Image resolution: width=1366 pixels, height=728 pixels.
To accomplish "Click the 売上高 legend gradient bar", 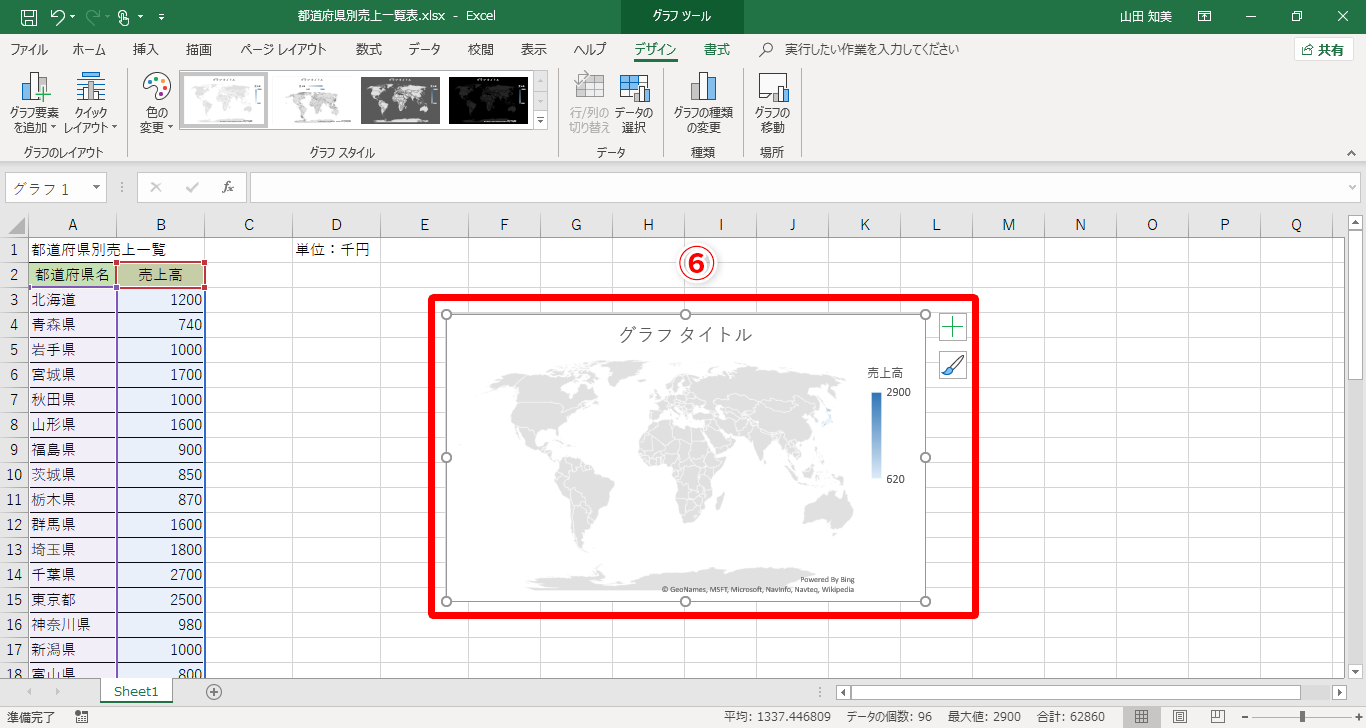I will point(876,436).
